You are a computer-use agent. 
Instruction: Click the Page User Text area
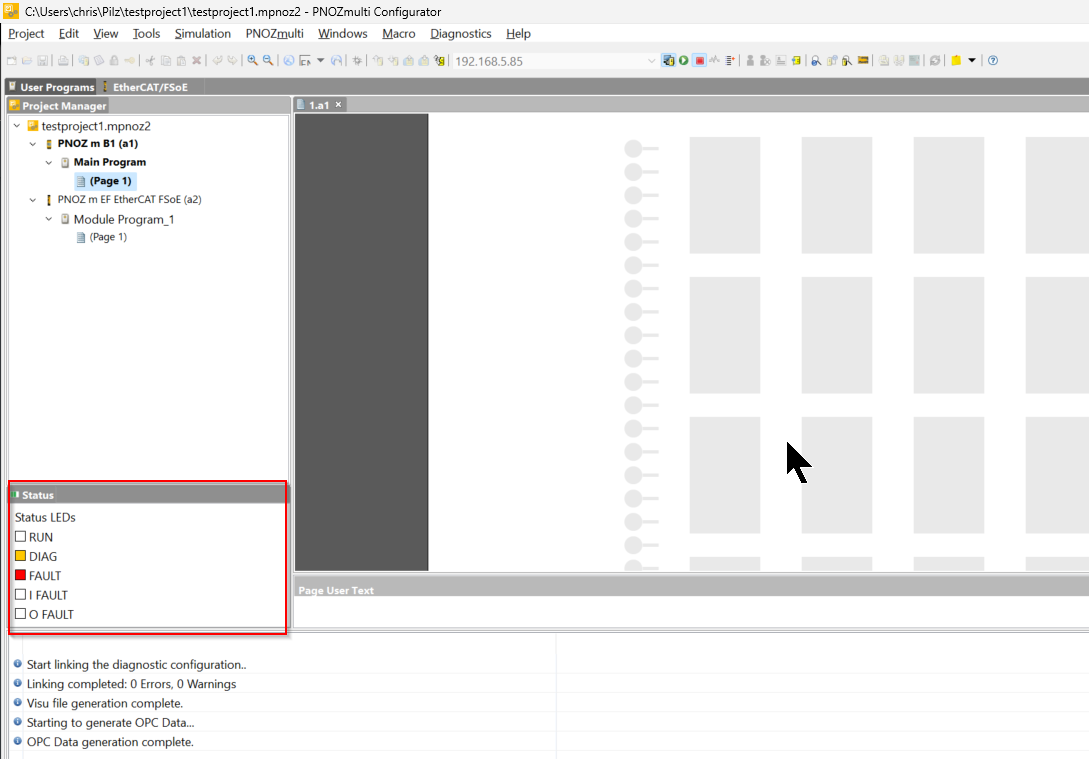click(691, 612)
